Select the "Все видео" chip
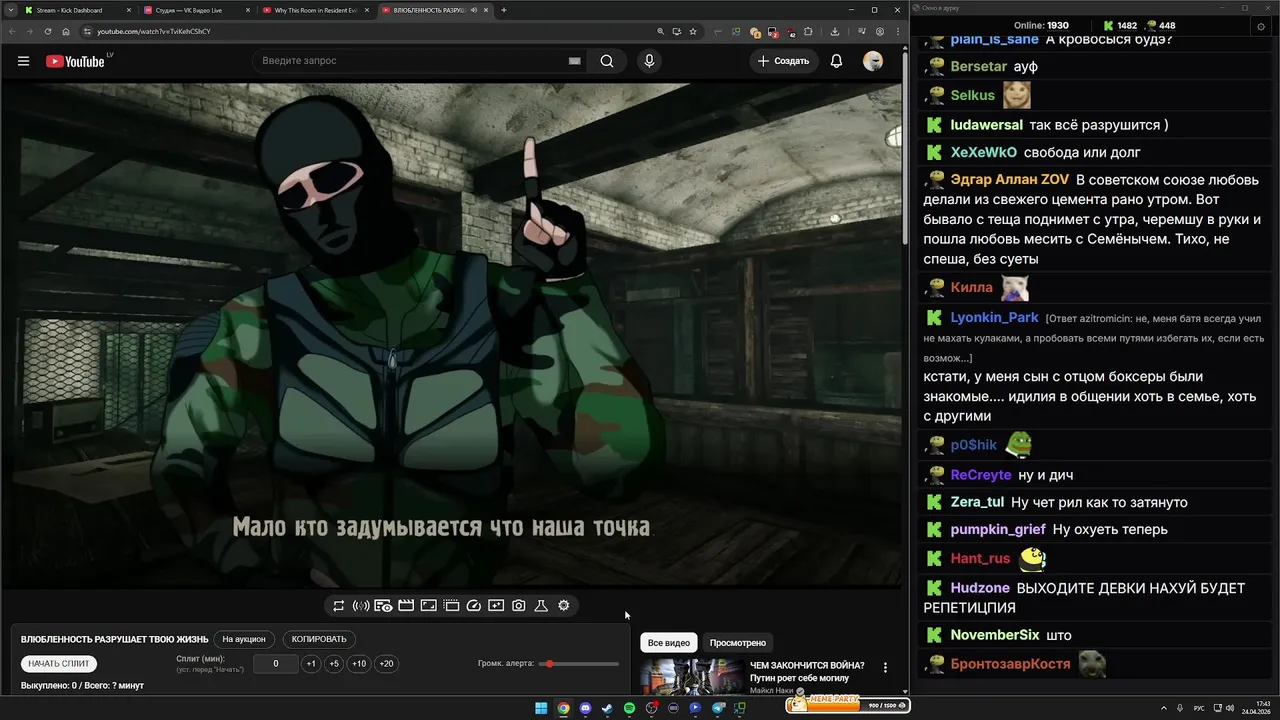Viewport: 1280px width, 720px height. pyautogui.click(x=669, y=643)
